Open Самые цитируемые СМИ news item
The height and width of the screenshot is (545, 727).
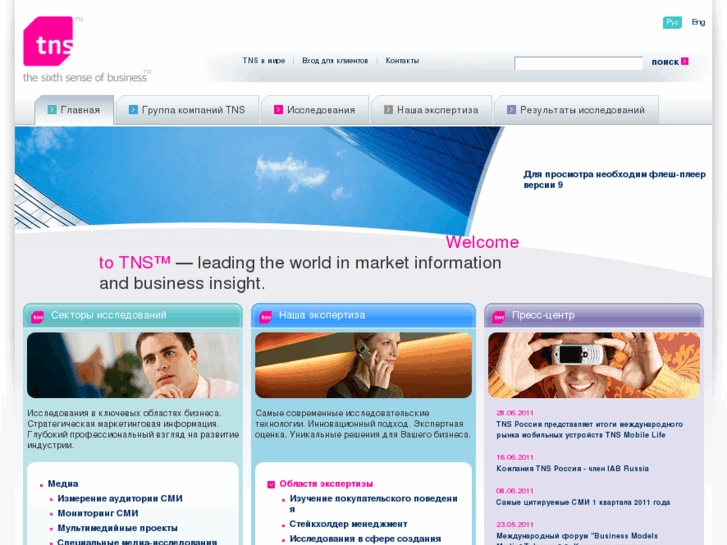583,502
